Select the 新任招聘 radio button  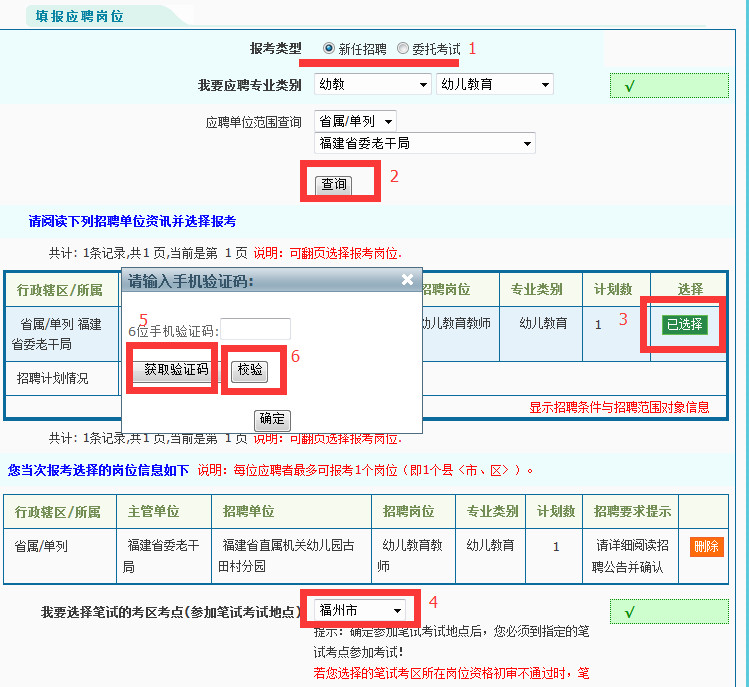329,48
